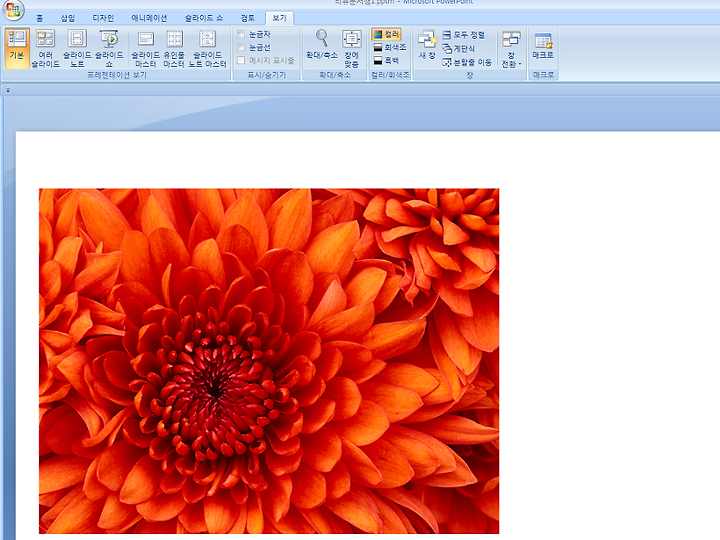Switch to 기본 (Normal) view
This screenshot has height=540, width=720.
click(x=17, y=47)
